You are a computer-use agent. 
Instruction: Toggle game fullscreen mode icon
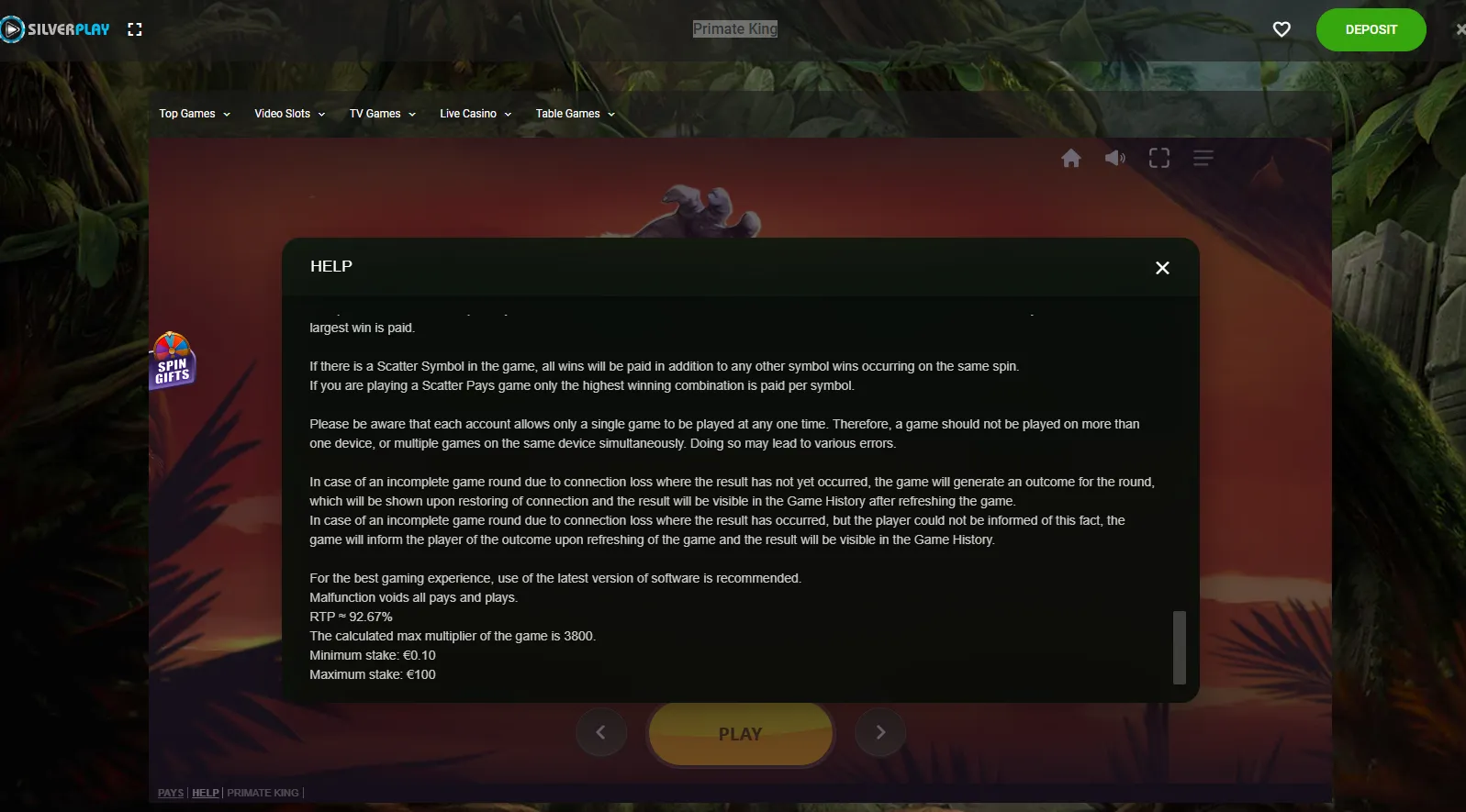pyautogui.click(x=1159, y=159)
